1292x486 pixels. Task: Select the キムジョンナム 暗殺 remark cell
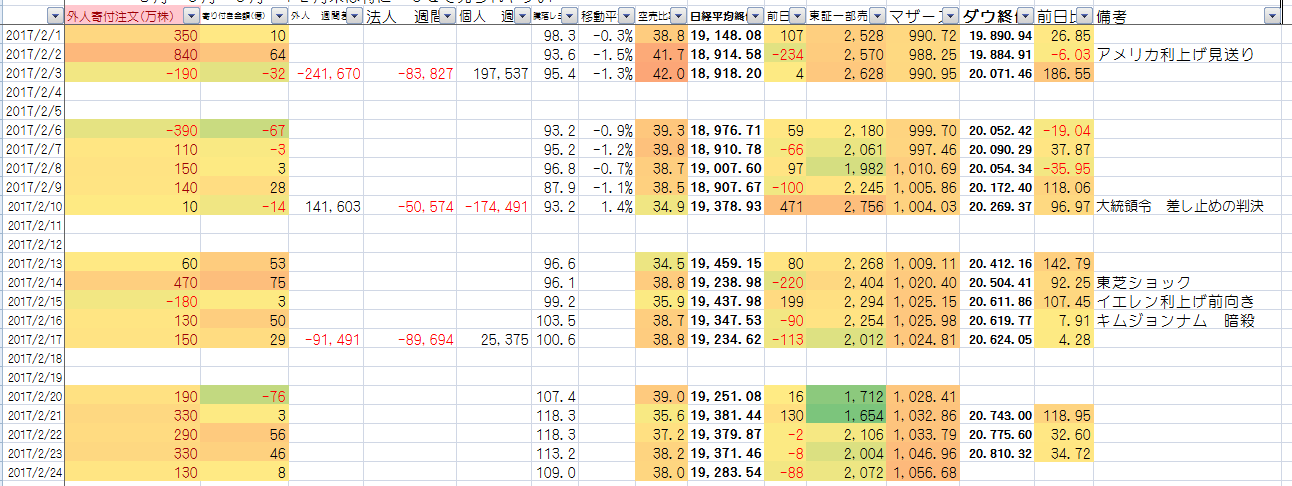coord(1174,321)
